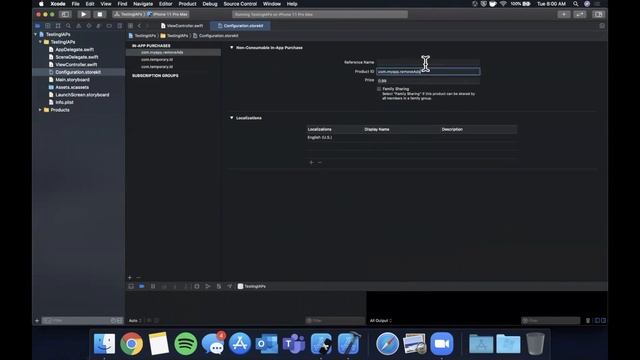Open Debug View Hierarchy in debug bar
The image size is (640, 360).
click(197, 287)
